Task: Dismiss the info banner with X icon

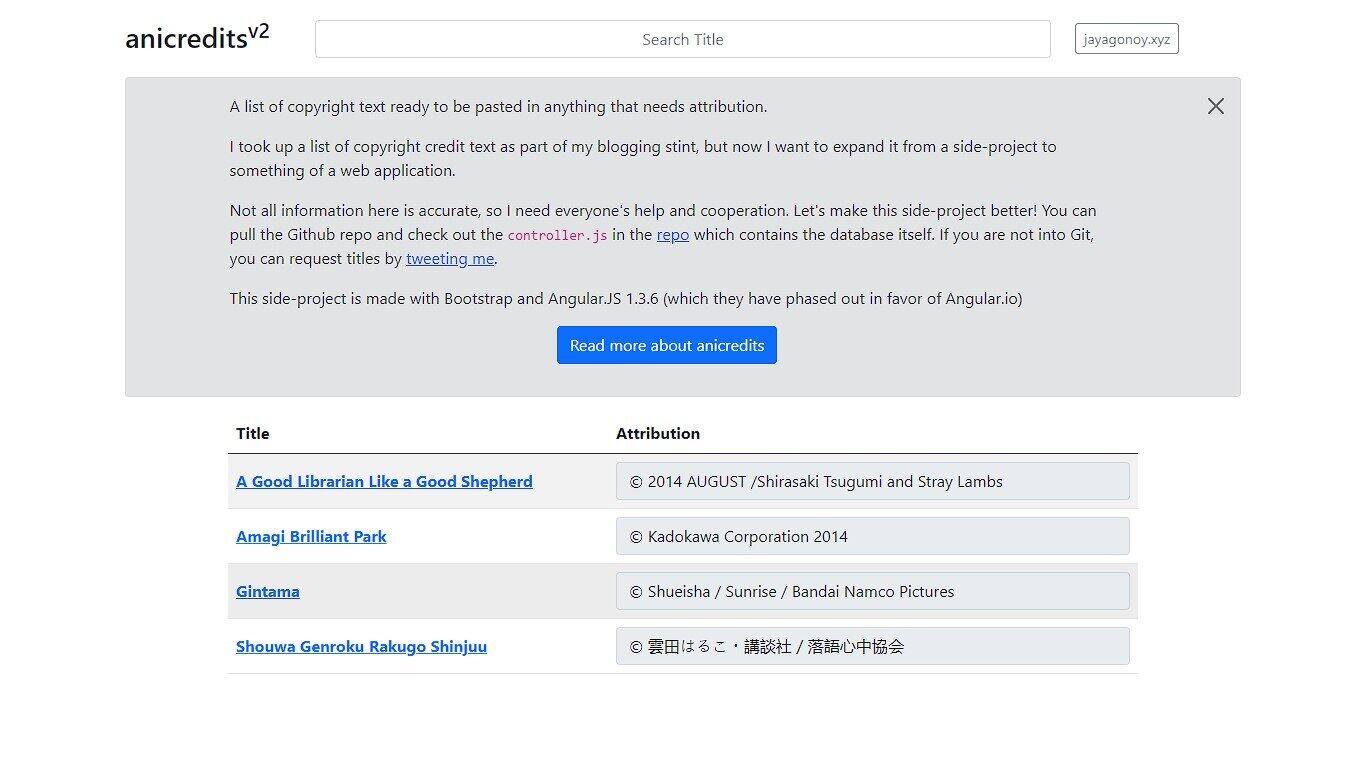Action: pyautogui.click(x=1215, y=106)
